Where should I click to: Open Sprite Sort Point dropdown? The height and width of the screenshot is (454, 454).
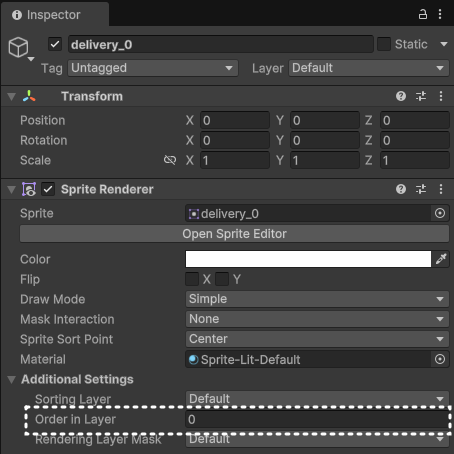tap(317, 339)
